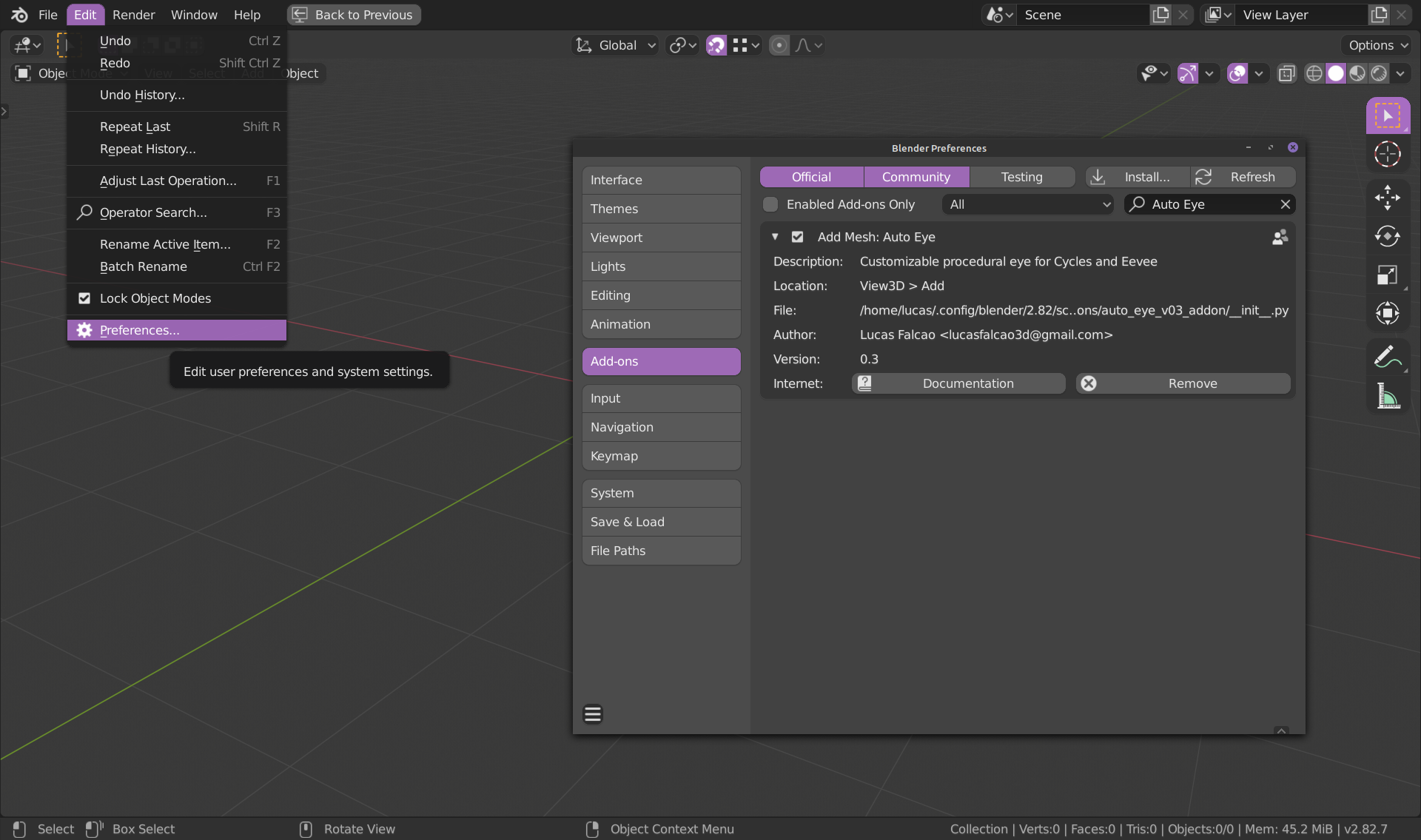The image size is (1421, 840).
Task: Collapse the Add Mesh: Auto Eye add-on details
Action: [x=776, y=237]
